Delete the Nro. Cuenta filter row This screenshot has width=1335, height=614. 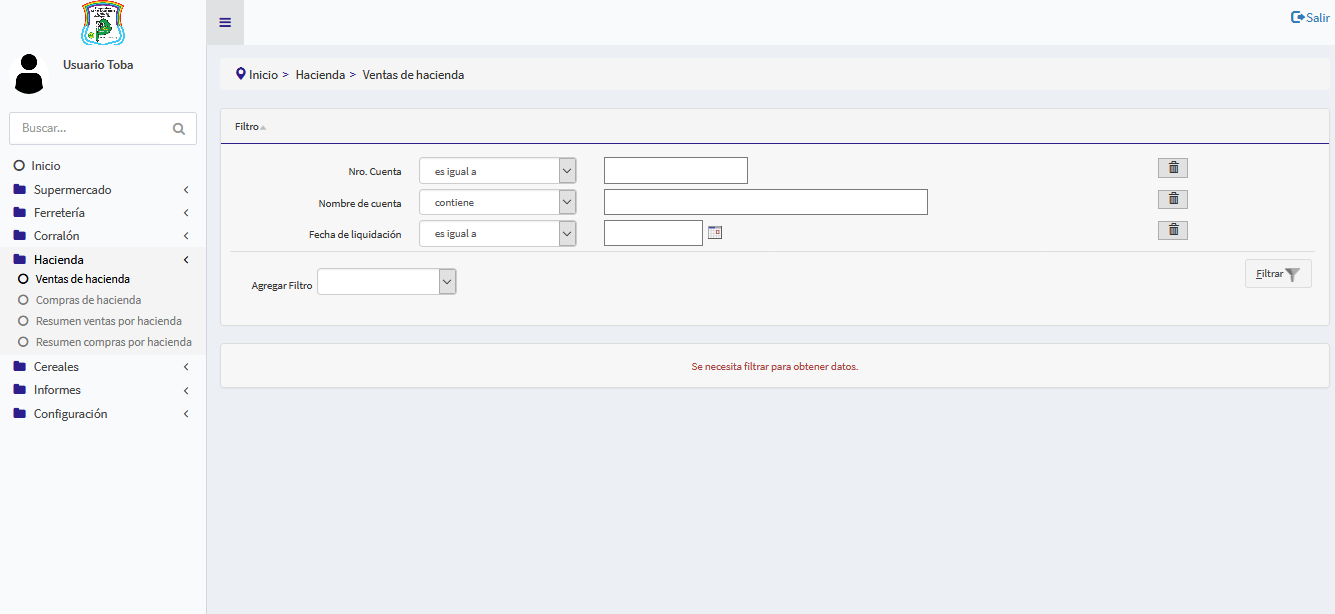point(1172,168)
